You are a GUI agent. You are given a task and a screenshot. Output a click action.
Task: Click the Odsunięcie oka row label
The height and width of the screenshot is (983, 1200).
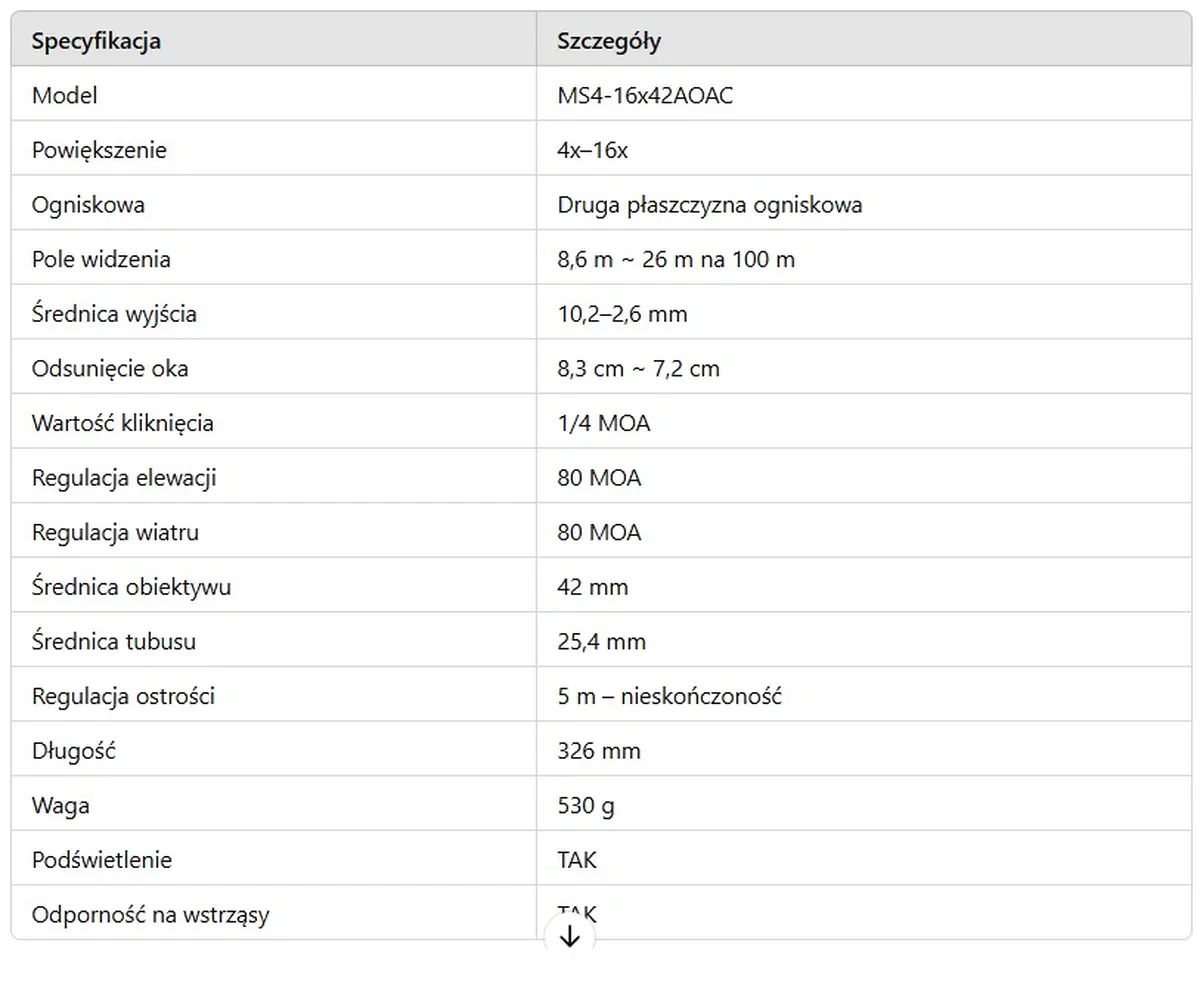click(110, 368)
